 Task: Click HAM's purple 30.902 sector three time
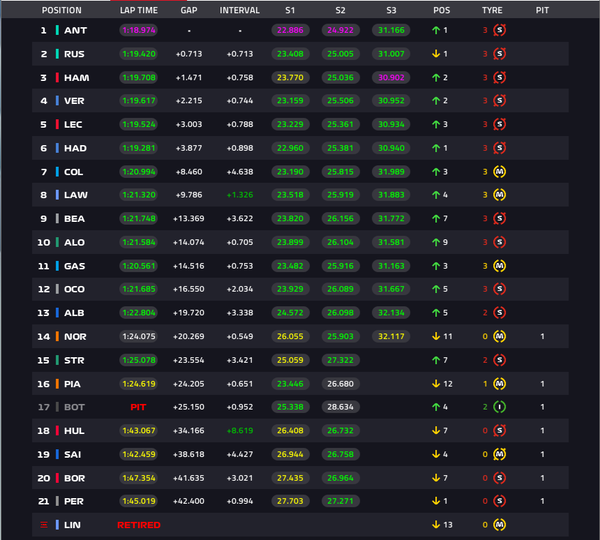391,78
